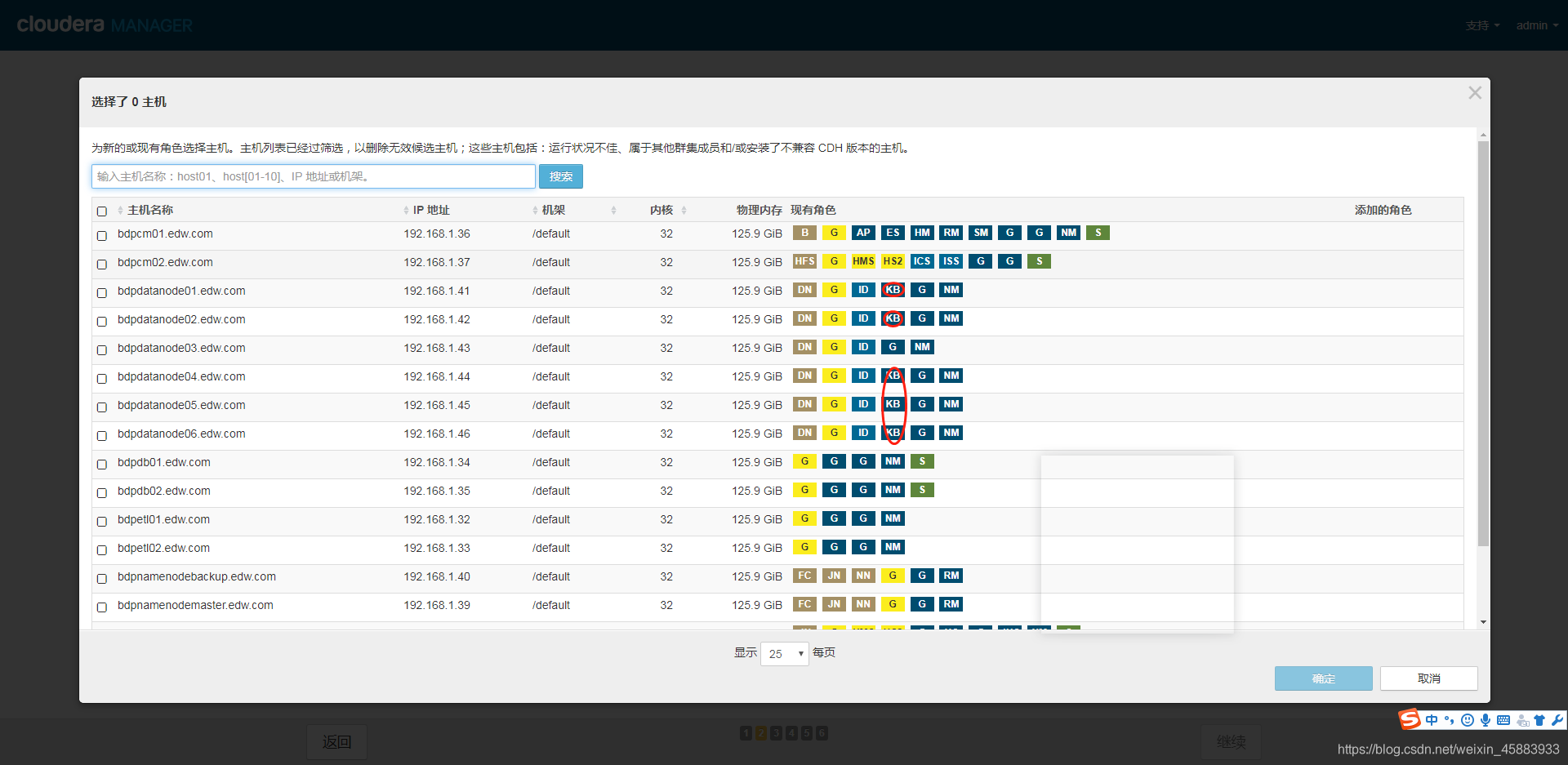This screenshot has height=765, width=1568.
Task: Open Sogou emoji smiley panel
Action: coord(1468,720)
